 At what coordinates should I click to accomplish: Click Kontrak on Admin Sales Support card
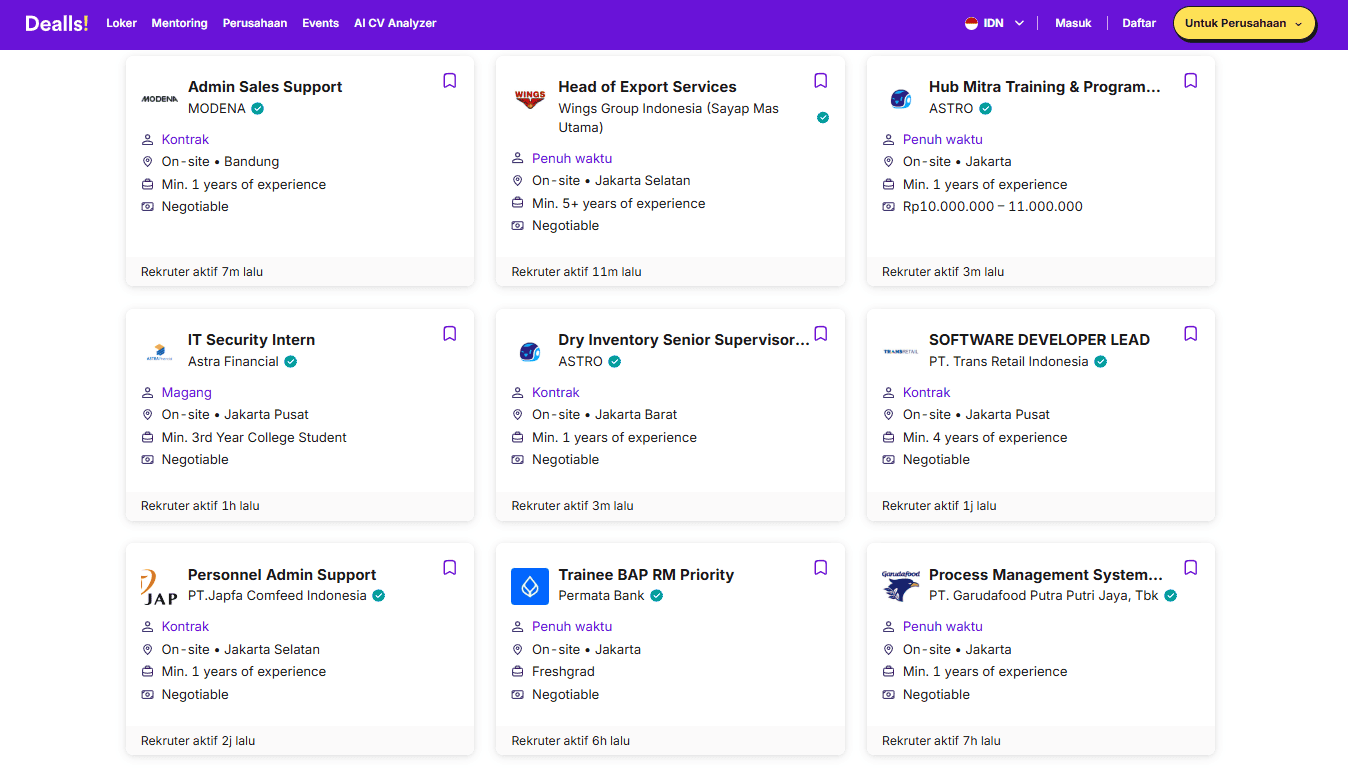185,140
